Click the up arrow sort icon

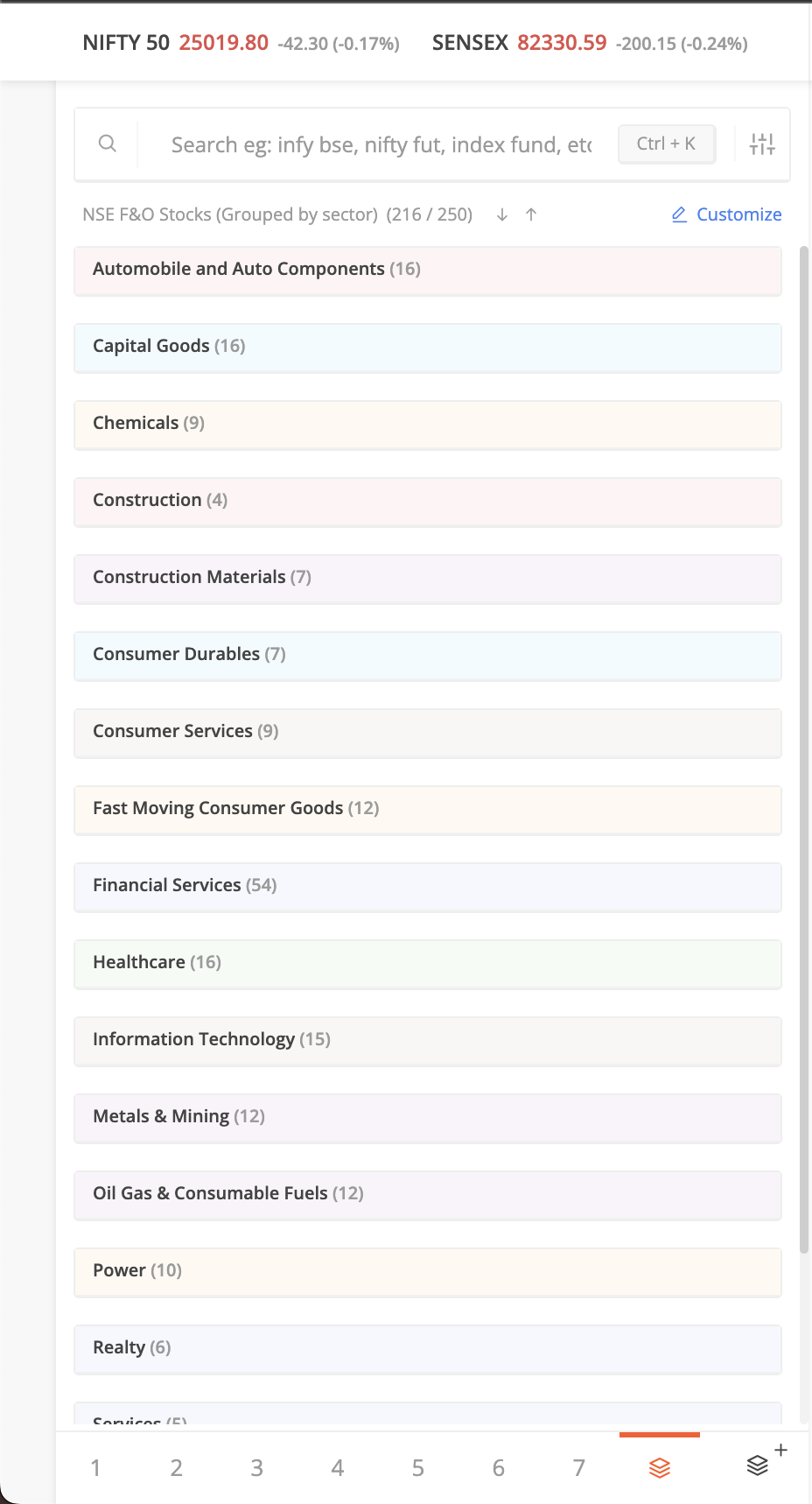point(531,214)
